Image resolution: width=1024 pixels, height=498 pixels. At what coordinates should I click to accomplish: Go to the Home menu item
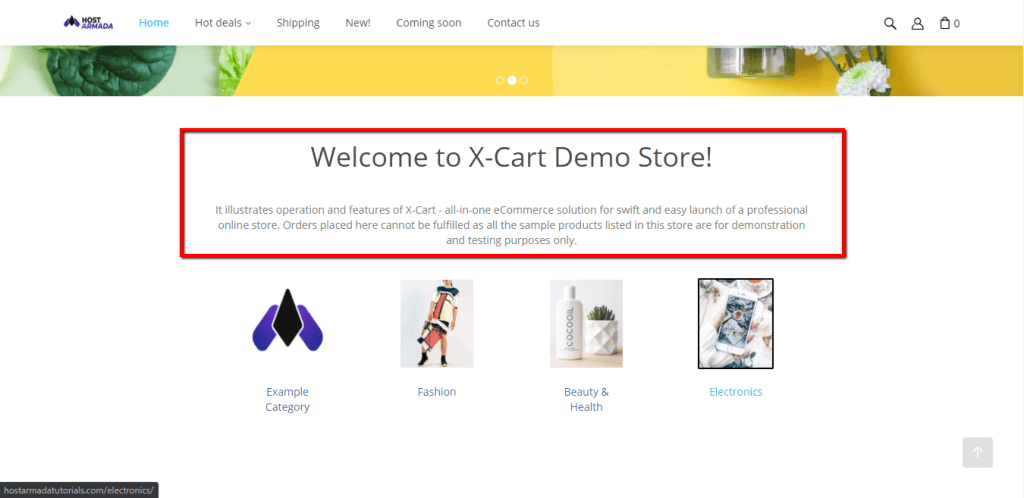pos(154,23)
